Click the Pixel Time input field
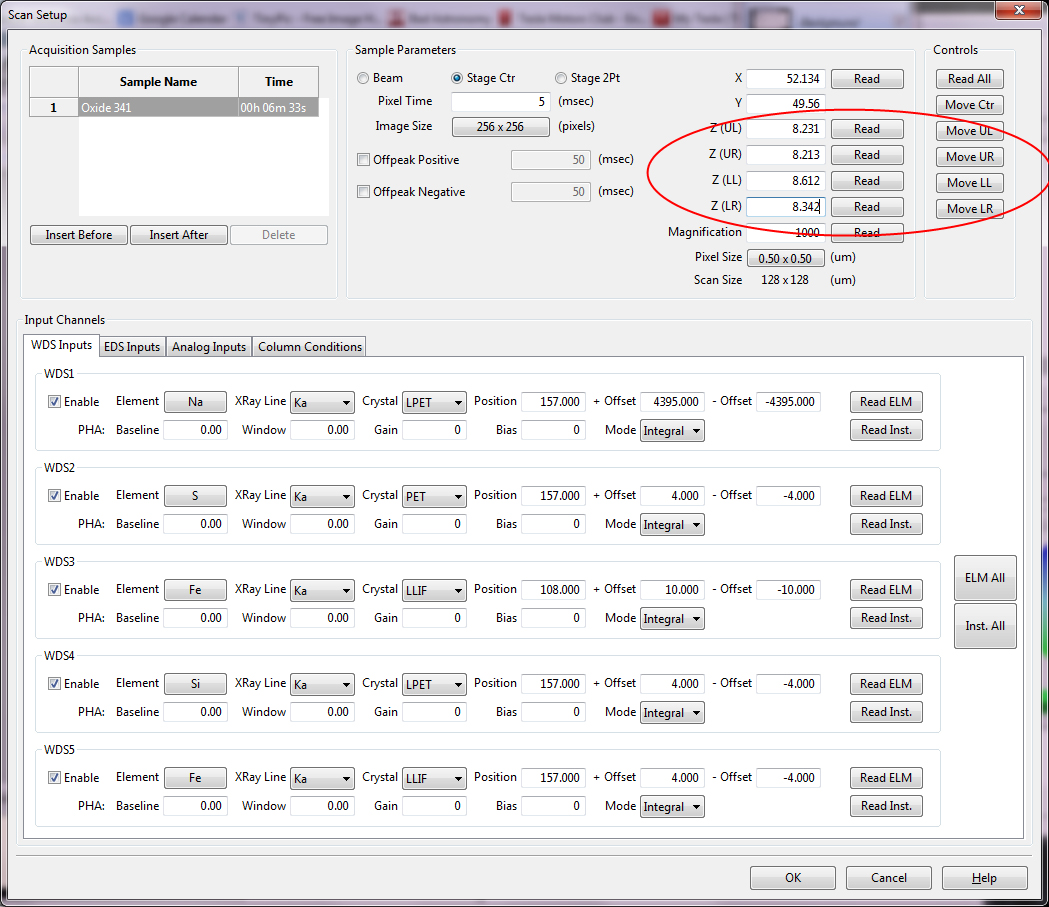Image resolution: width=1049 pixels, height=907 pixels. click(501, 101)
